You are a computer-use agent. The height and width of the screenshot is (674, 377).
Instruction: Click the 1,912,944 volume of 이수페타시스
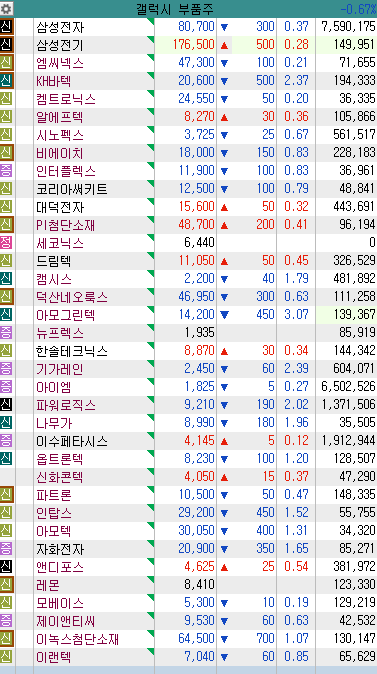click(348, 441)
